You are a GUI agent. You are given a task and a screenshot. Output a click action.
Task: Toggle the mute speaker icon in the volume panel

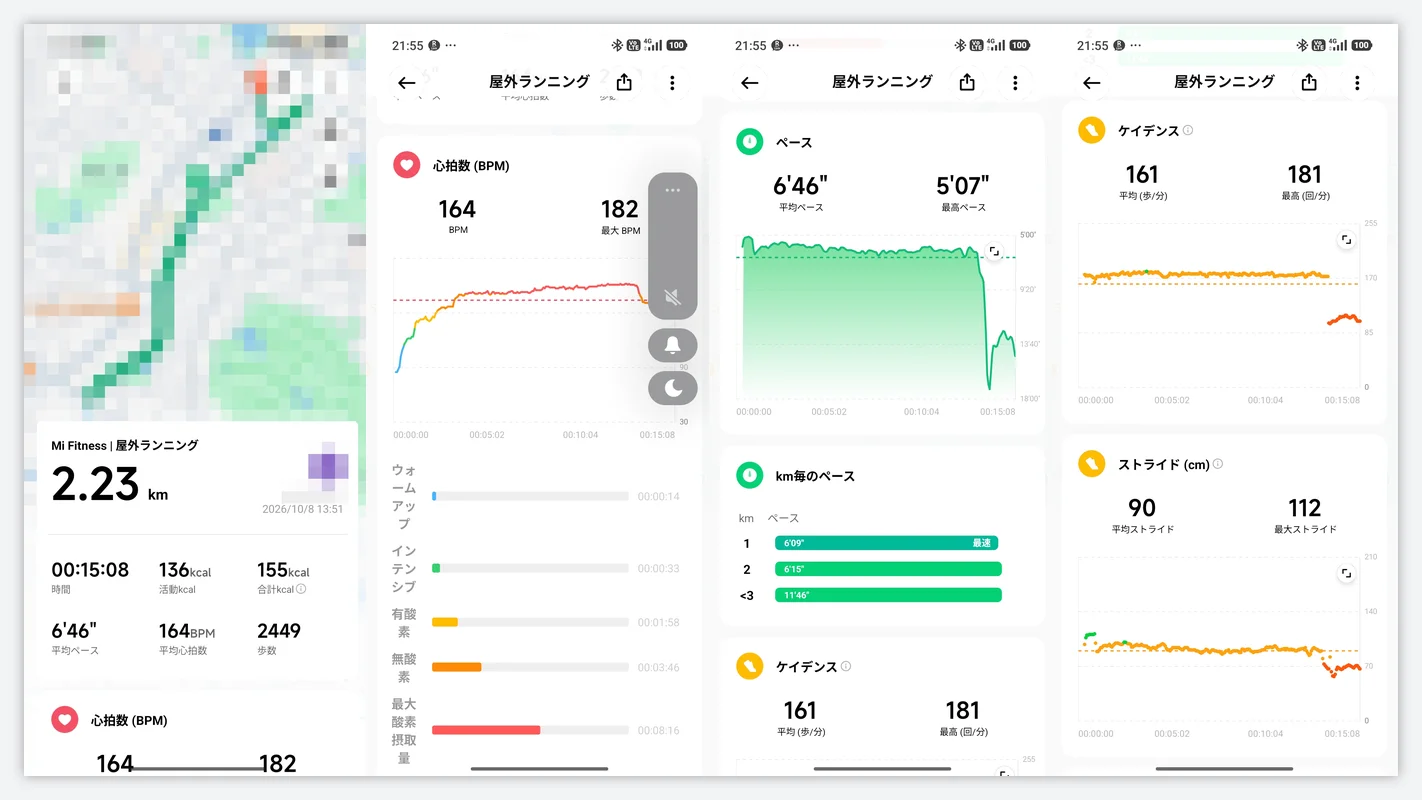point(673,297)
